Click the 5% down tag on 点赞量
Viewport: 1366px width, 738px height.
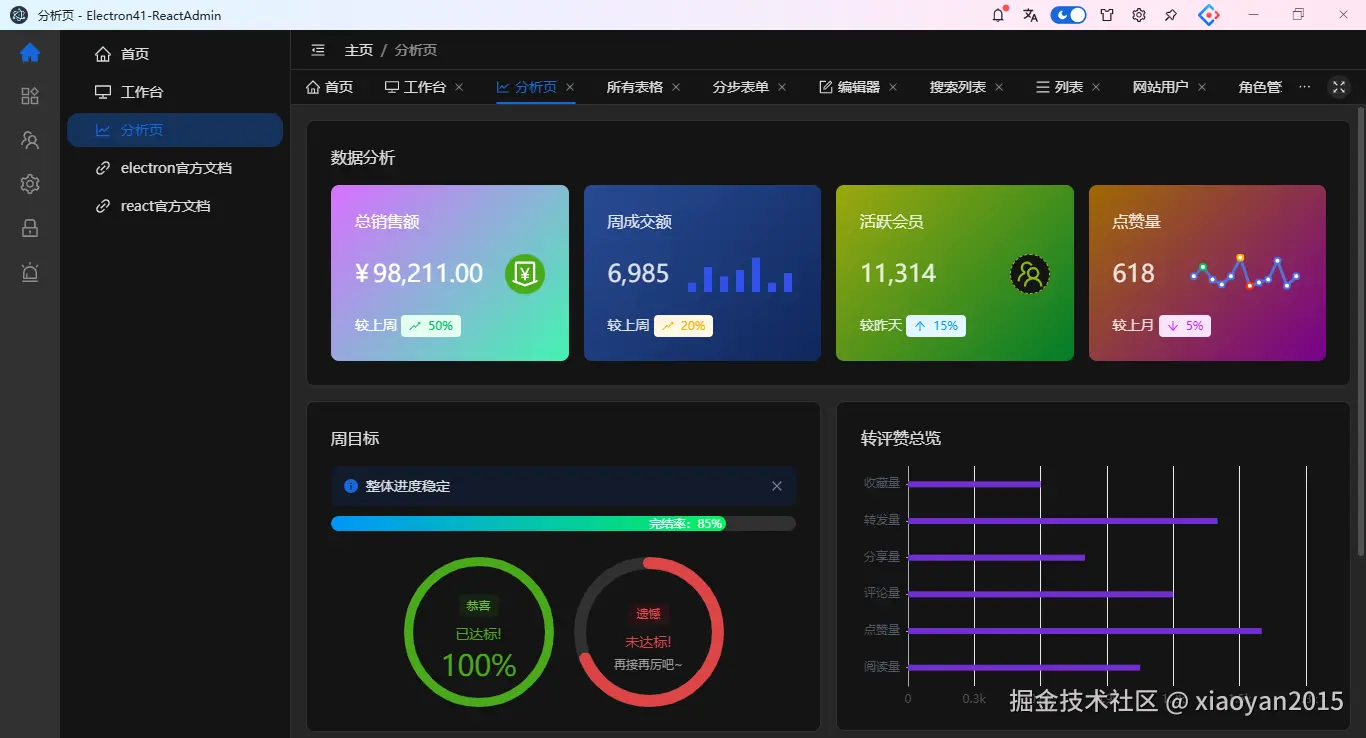coord(1185,326)
